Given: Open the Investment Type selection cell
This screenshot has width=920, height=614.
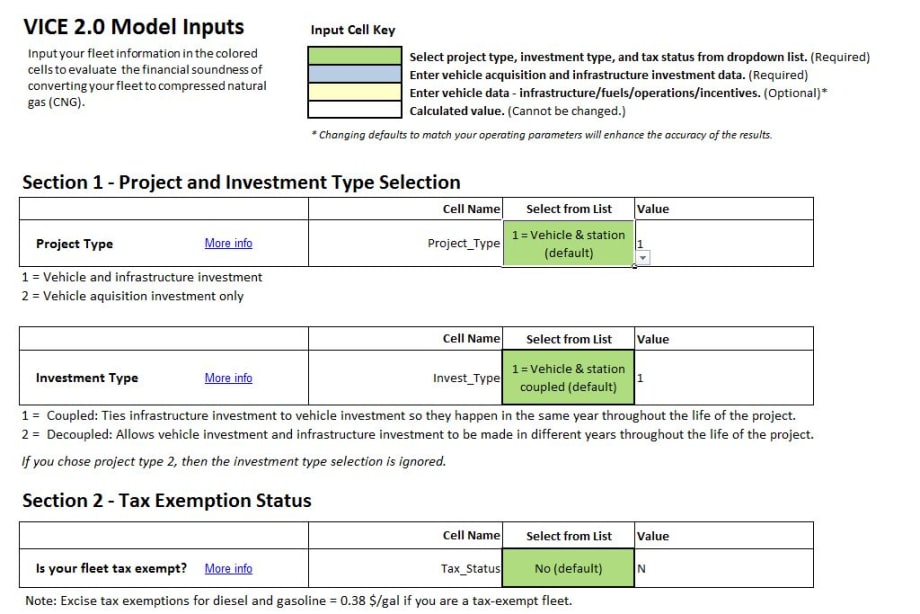Looking at the screenshot, I should pyautogui.click(x=568, y=378).
